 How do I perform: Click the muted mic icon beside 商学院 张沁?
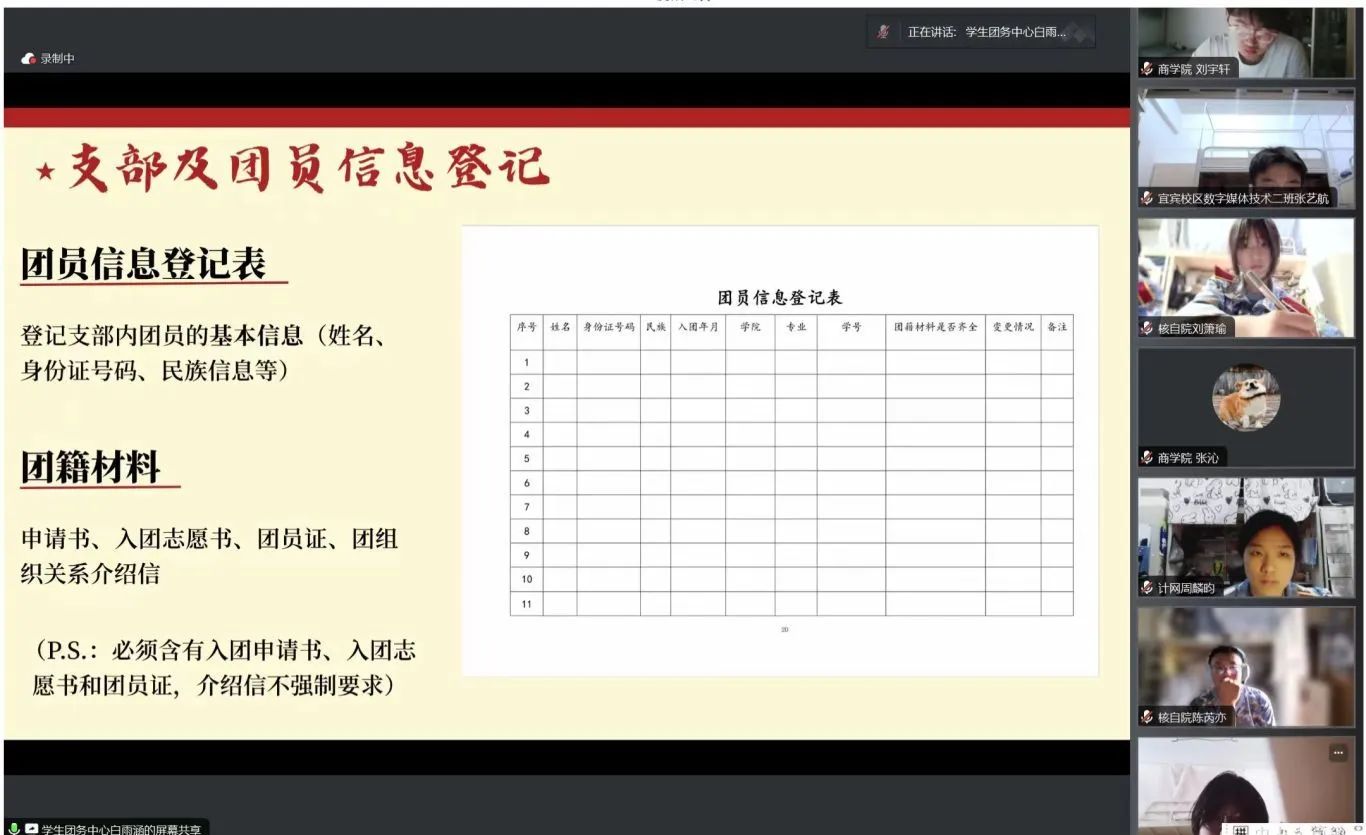[1148, 457]
